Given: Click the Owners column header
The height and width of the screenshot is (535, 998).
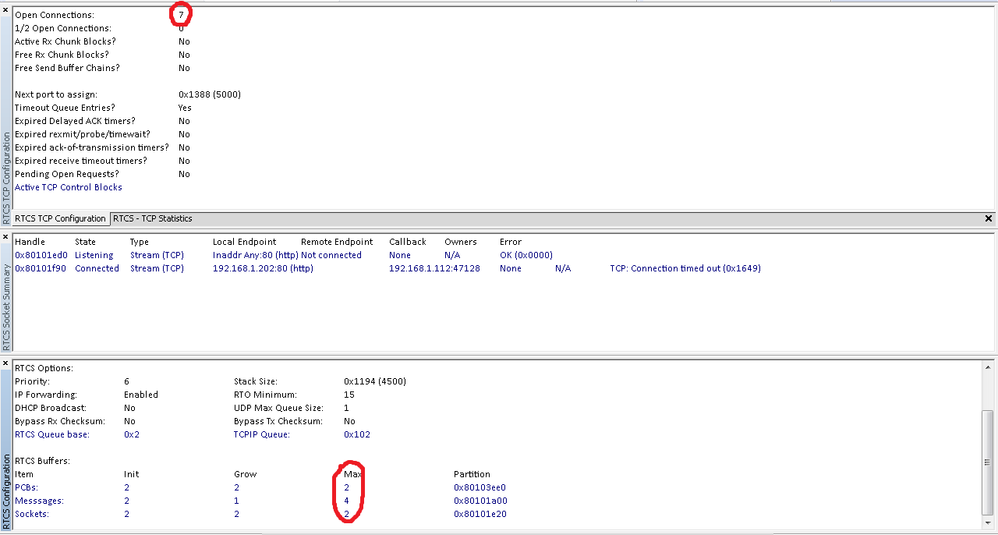Looking at the screenshot, I should 460,242.
